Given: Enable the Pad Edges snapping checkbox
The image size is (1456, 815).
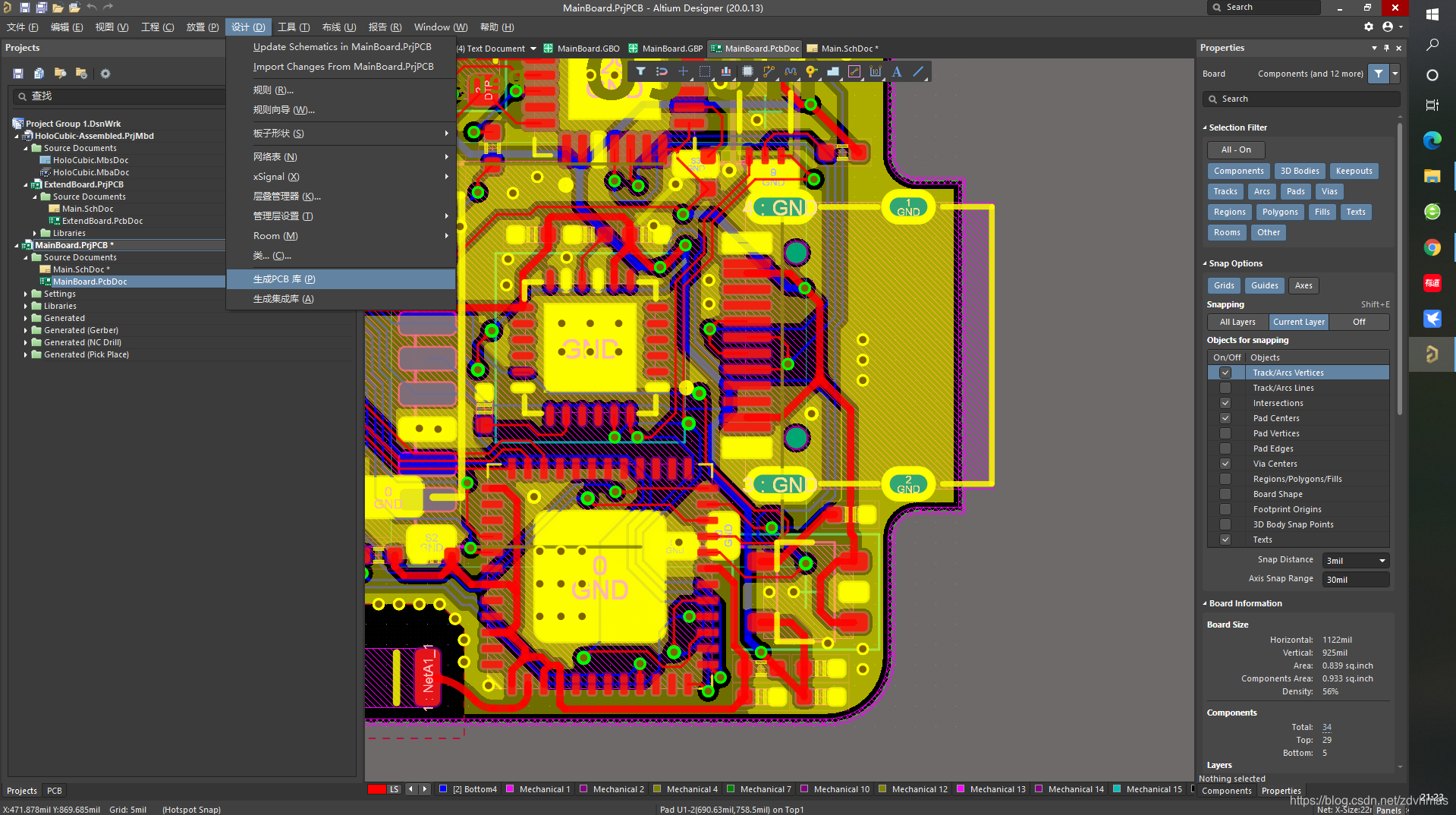Looking at the screenshot, I should click(1225, 448).
